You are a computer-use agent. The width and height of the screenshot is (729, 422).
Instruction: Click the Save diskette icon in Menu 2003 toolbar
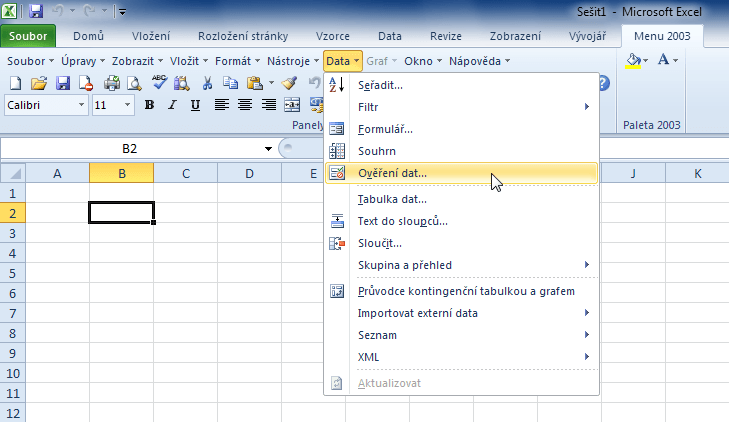coord(63,84)
